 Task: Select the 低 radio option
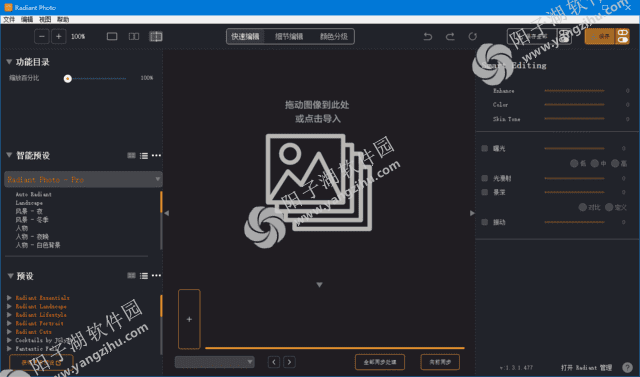(574, 164)
